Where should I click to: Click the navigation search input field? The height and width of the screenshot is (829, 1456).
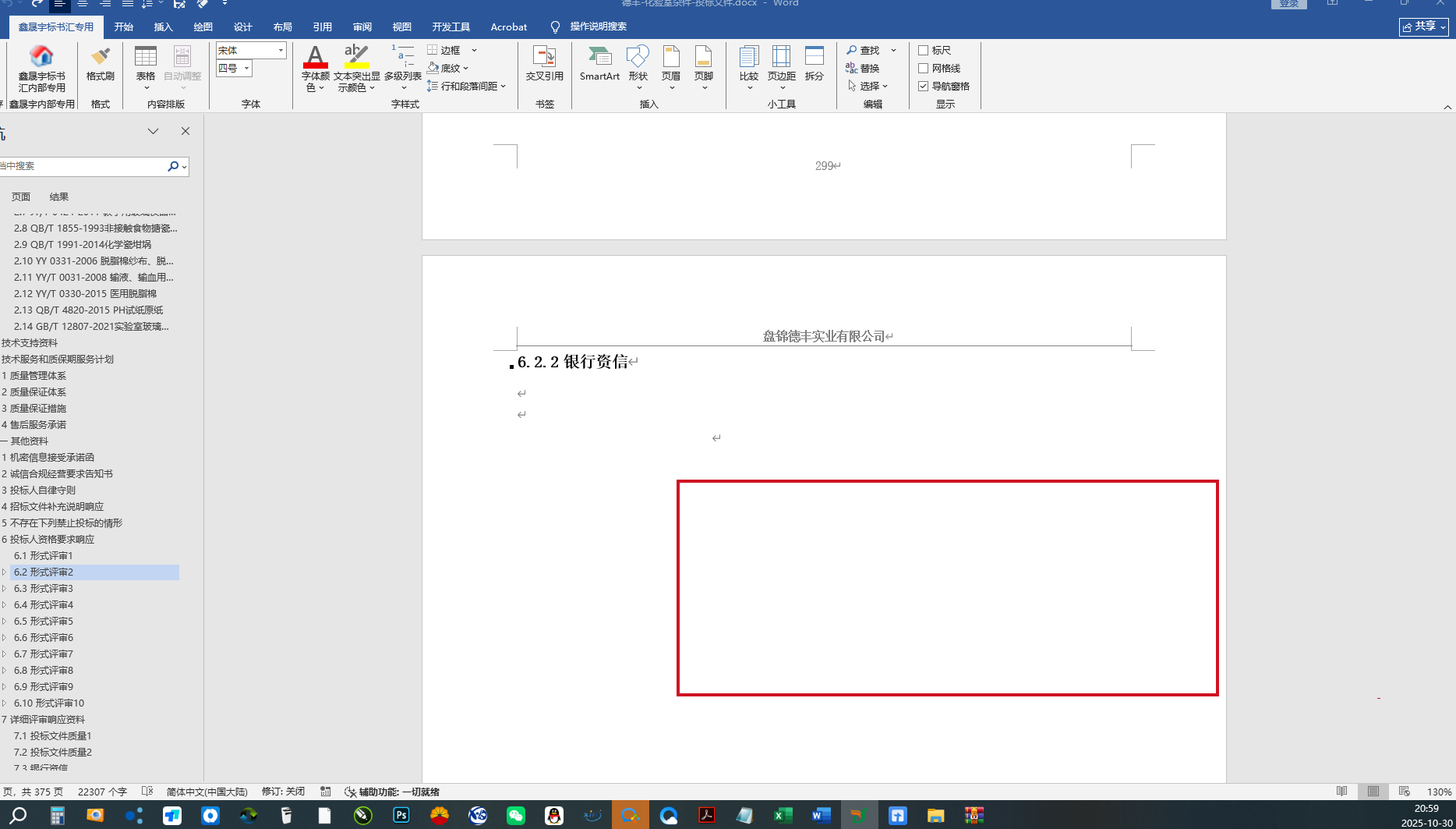[82, 166]
